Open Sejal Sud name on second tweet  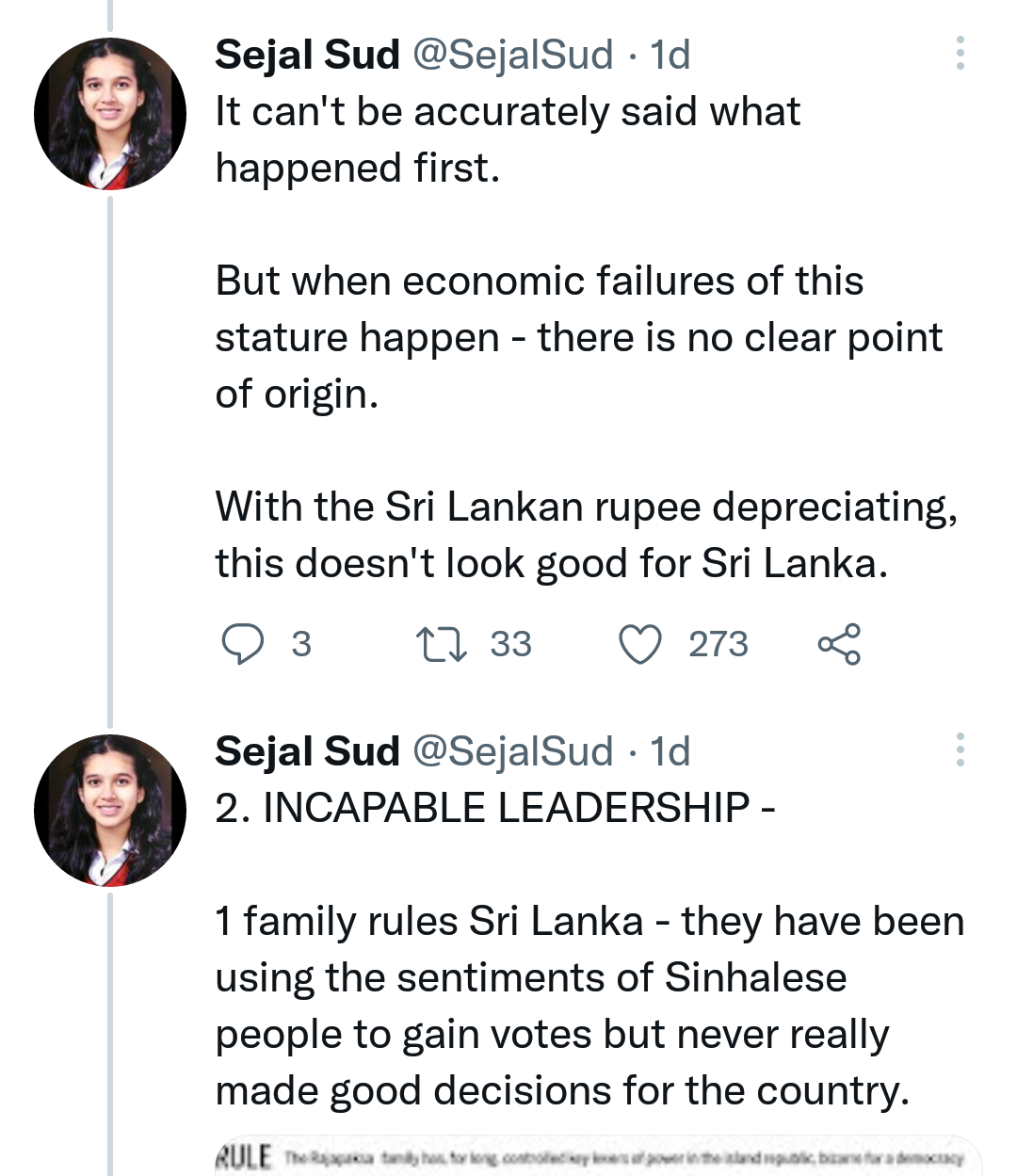tap(307, 751)
